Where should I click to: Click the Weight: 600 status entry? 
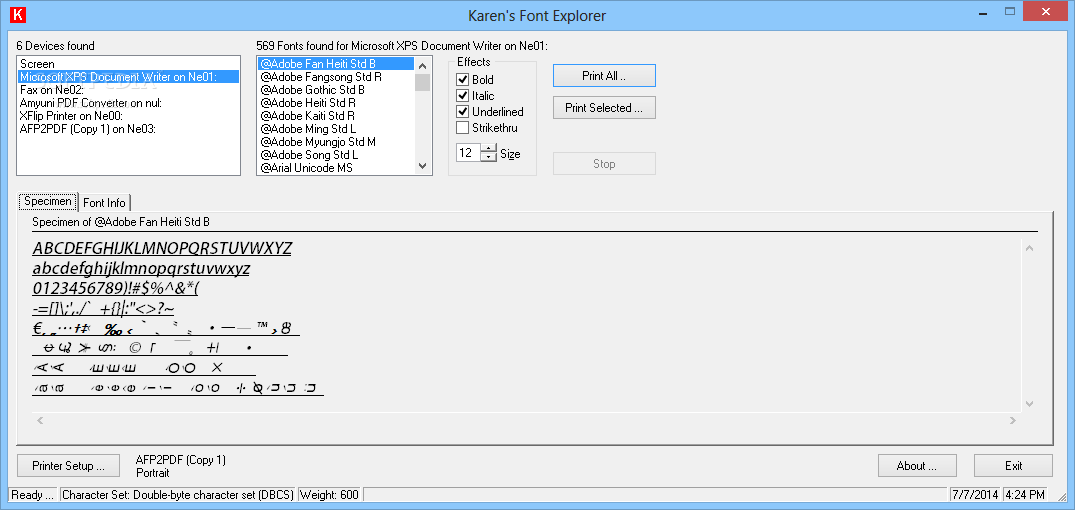coord(330,495)
